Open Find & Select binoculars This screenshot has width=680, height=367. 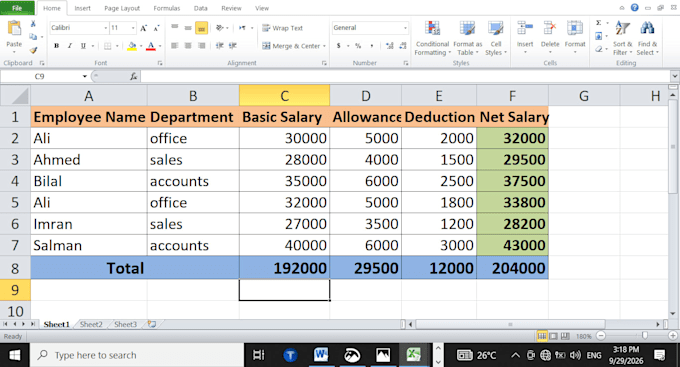coord(647,38)
